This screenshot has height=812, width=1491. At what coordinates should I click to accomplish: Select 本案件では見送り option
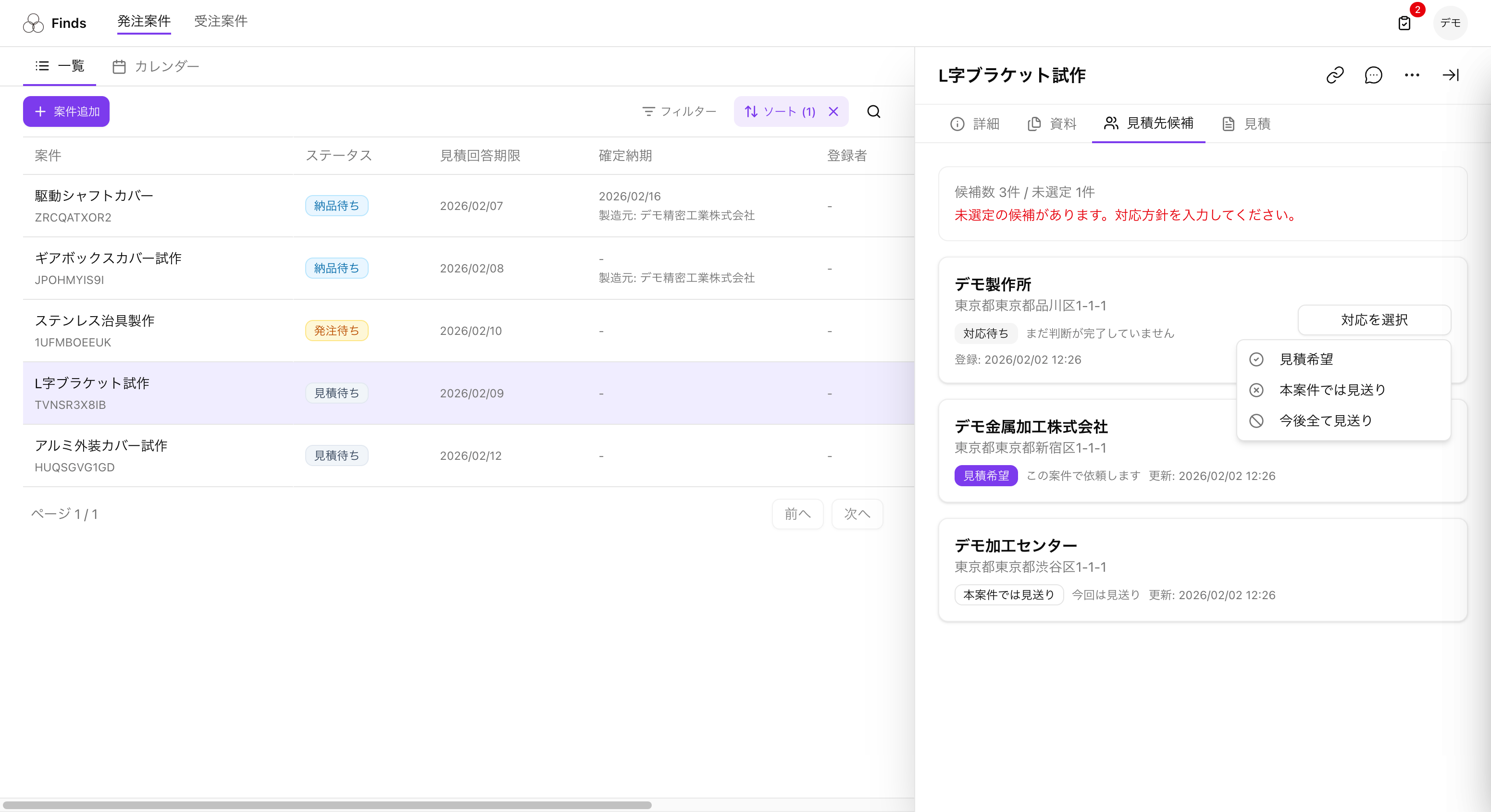(1332, 390)
